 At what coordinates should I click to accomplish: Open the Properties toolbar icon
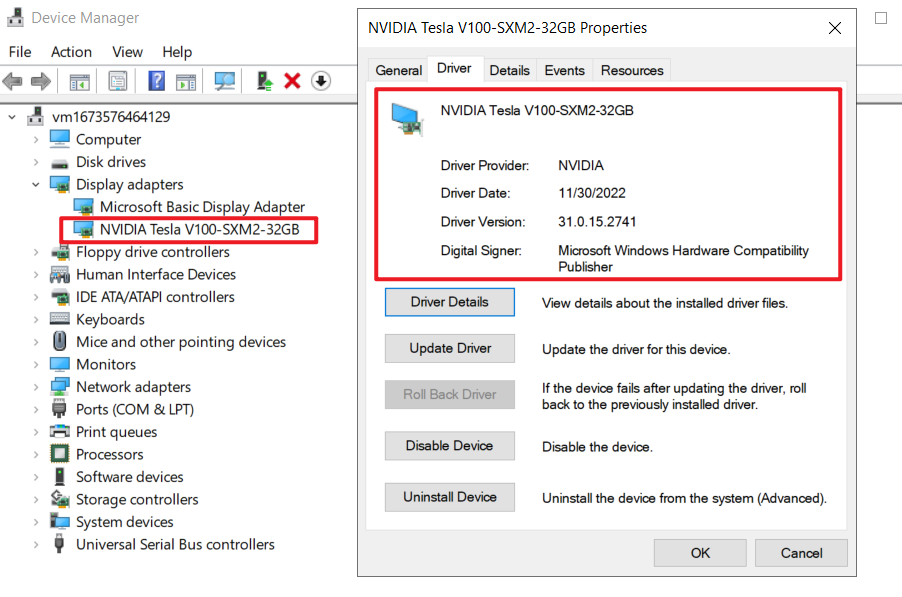[x=118, y=81]
